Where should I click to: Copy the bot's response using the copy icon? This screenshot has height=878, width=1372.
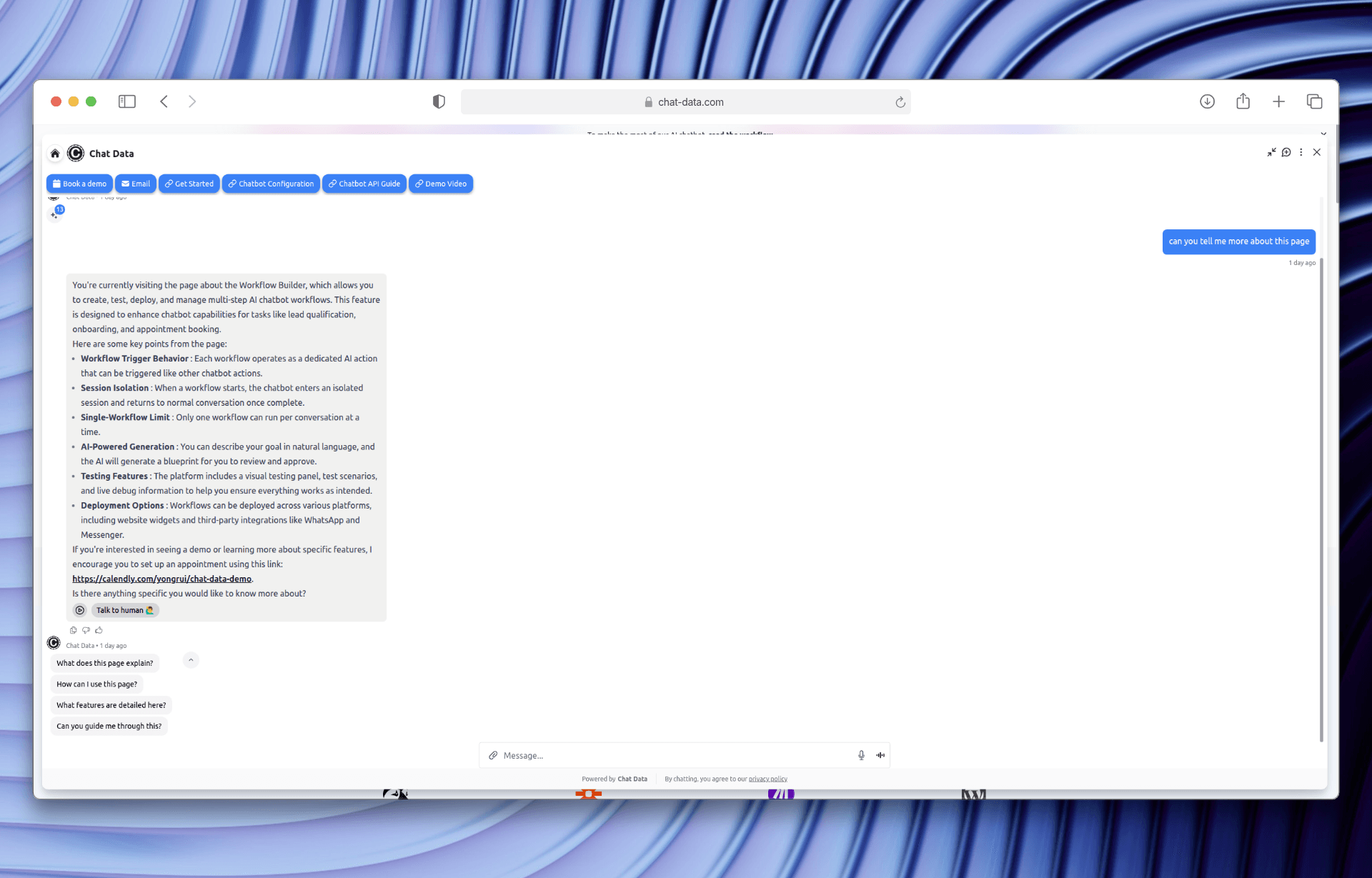[73, 630]
